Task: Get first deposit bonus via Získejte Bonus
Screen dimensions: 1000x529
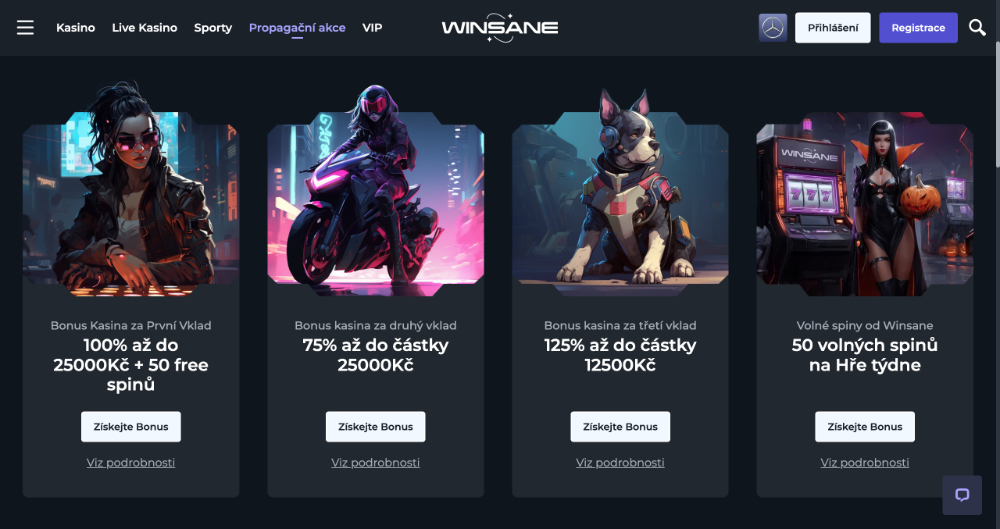Action: [x=131, y=426]
